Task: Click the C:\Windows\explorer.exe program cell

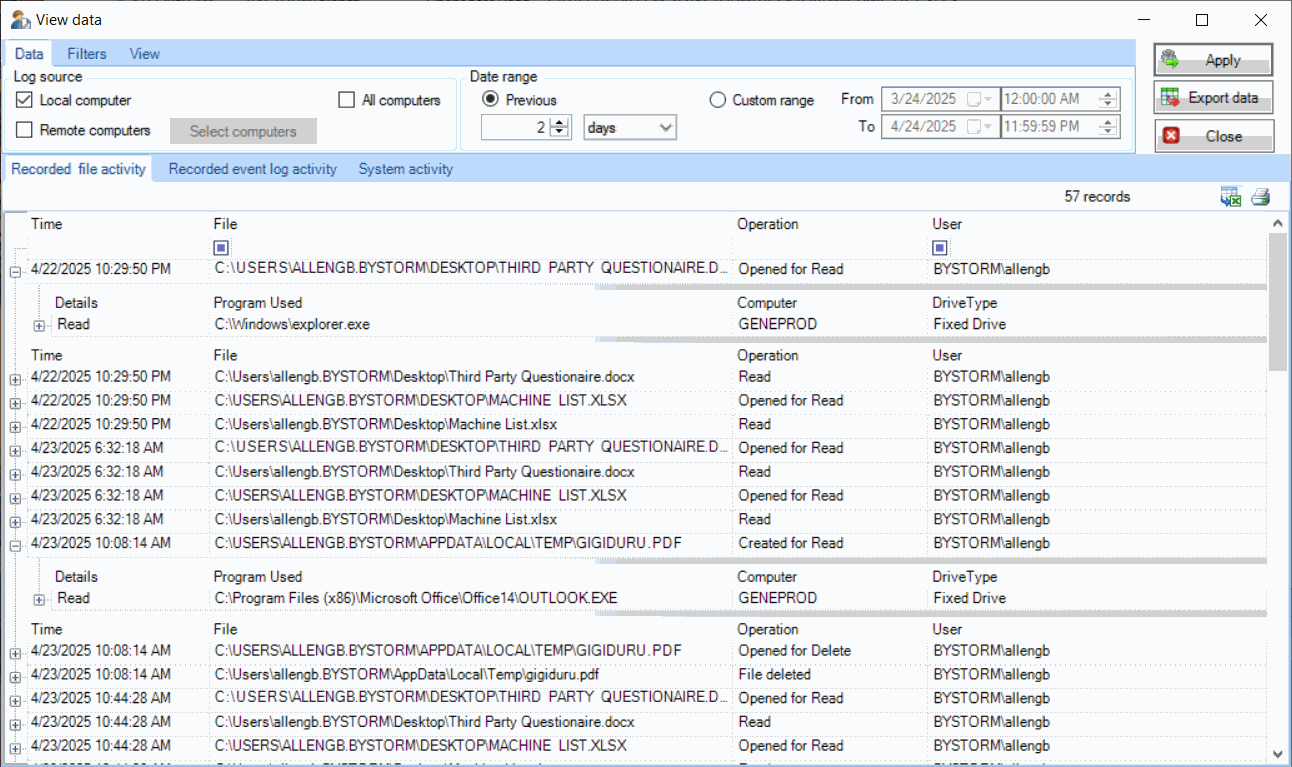Action: tap(292, 324)
